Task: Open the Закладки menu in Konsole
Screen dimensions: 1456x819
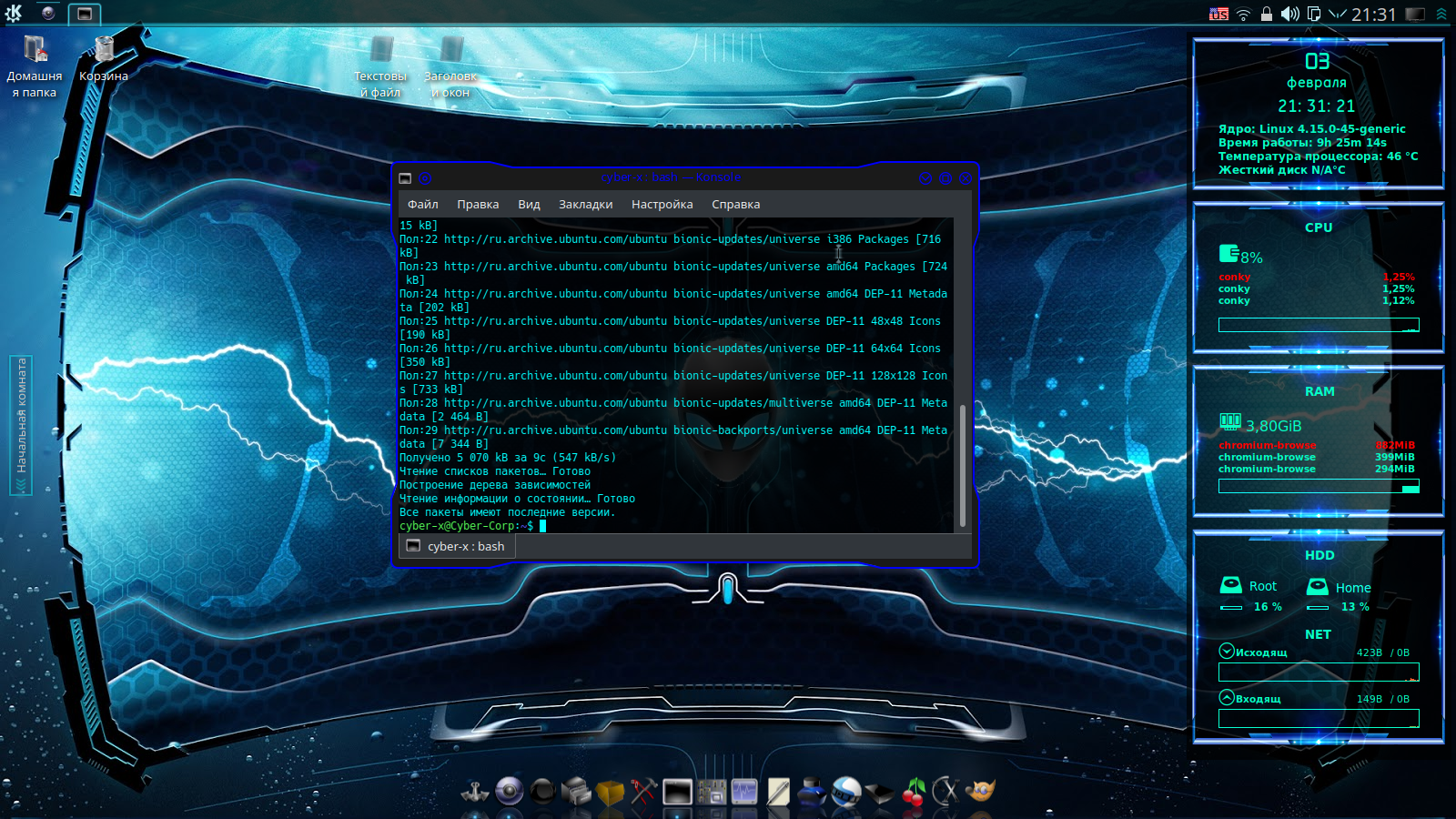Action: (x=585, y=205)
